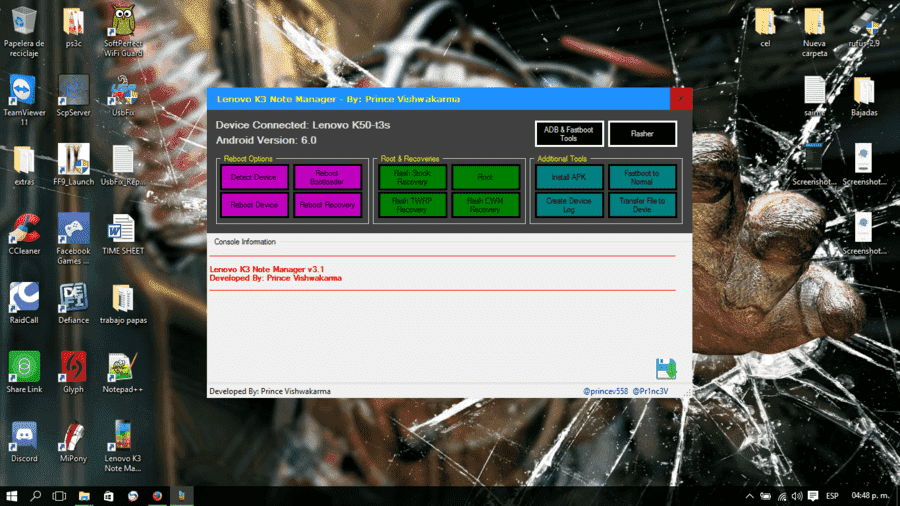Select the RaidCall desktop icon

[x=24, y=303]
